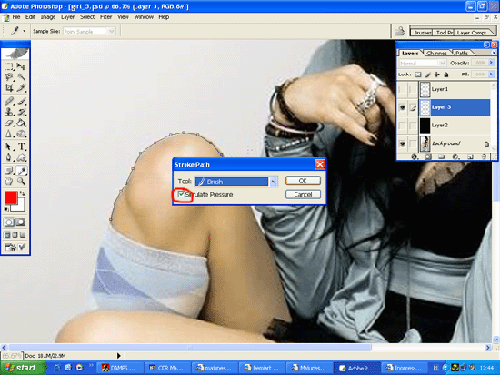Select the Magic Wand tool
This screenshot has width=500, height=375.
(x=21, y=77)
